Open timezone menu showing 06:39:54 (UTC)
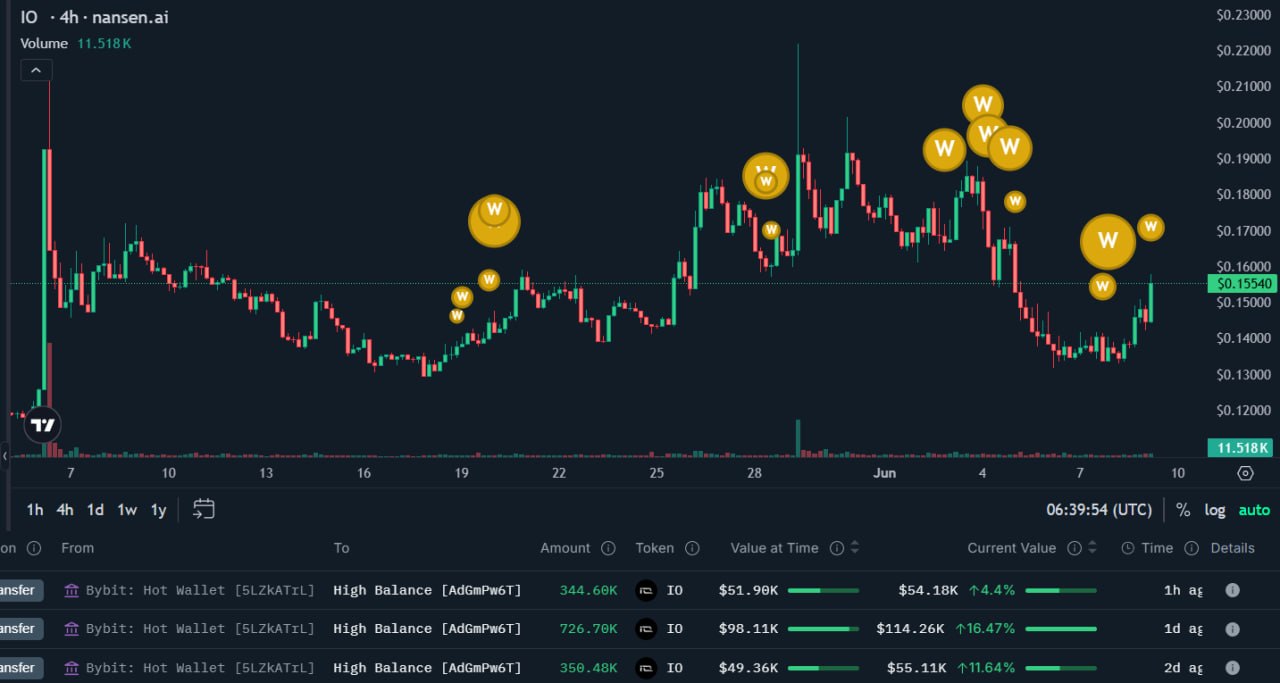This screenshot has height=683, width=1280. point(1099,510)
